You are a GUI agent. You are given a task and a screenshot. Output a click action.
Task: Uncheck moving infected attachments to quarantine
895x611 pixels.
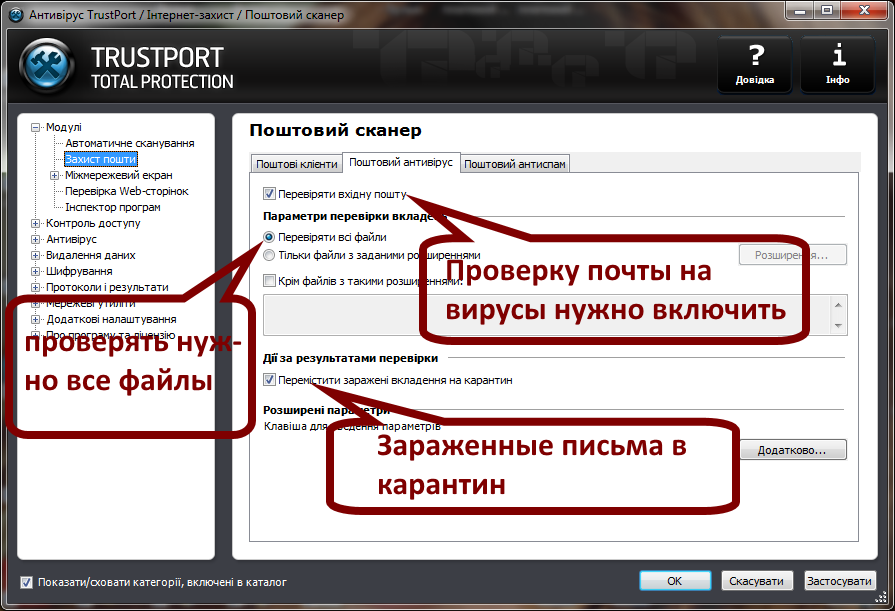(268, 379)
